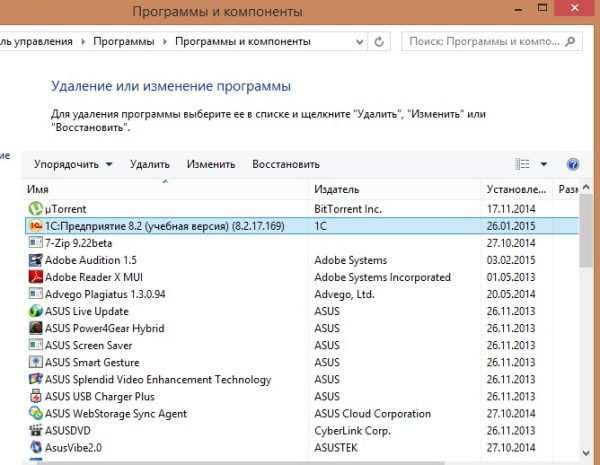Viewport: 600px width, 465px height.
Task: Go to Программы in the breadcrumb path
Action: pyautogui.click(x=125, y=42)
